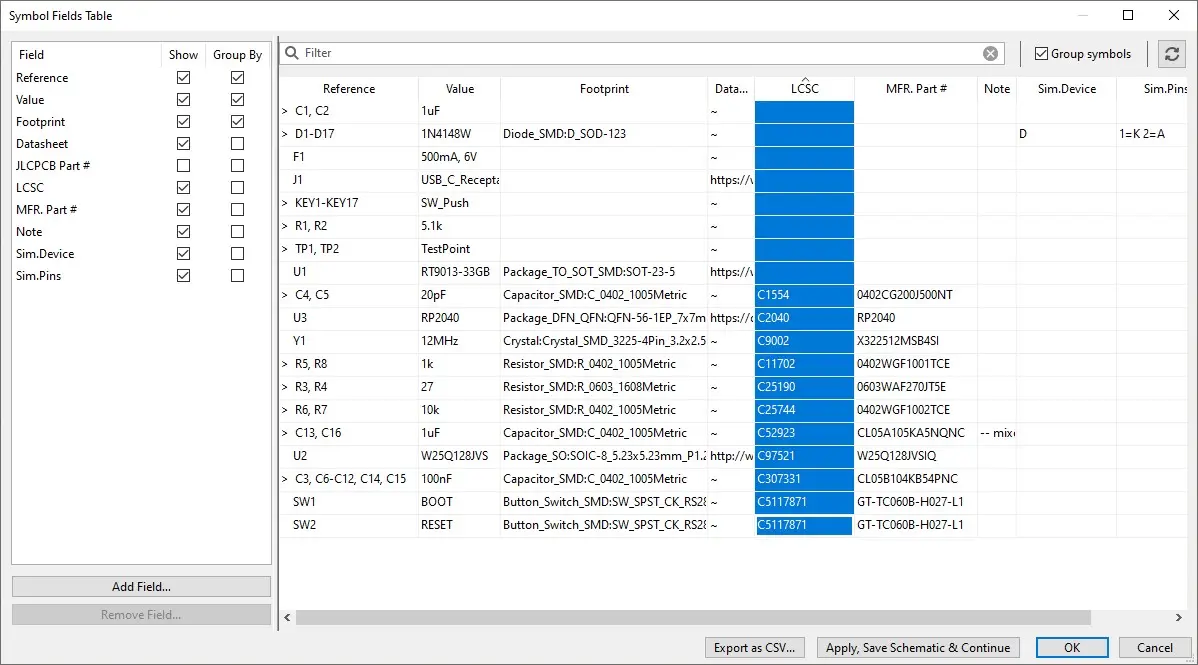The image size is (1198, 665).
Task: Select LCSC cell C2040
Action: [805, 318]
